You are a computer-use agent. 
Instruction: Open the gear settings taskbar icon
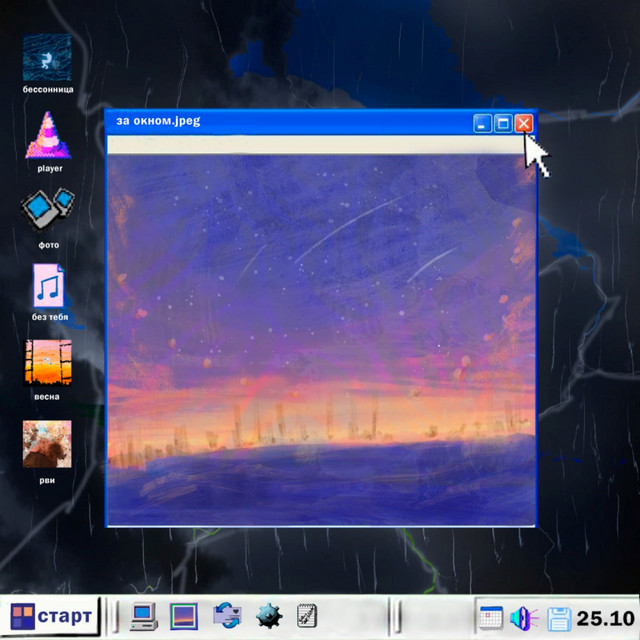tap(268, 615)
